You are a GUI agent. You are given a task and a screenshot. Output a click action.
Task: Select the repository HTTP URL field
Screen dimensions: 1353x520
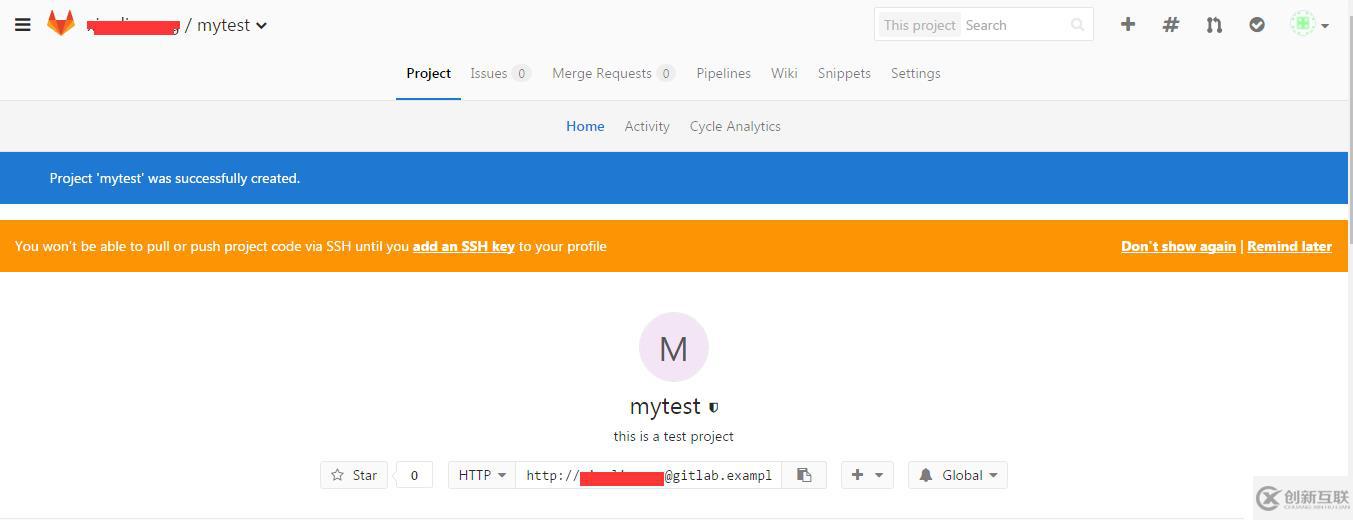point(649,475)
